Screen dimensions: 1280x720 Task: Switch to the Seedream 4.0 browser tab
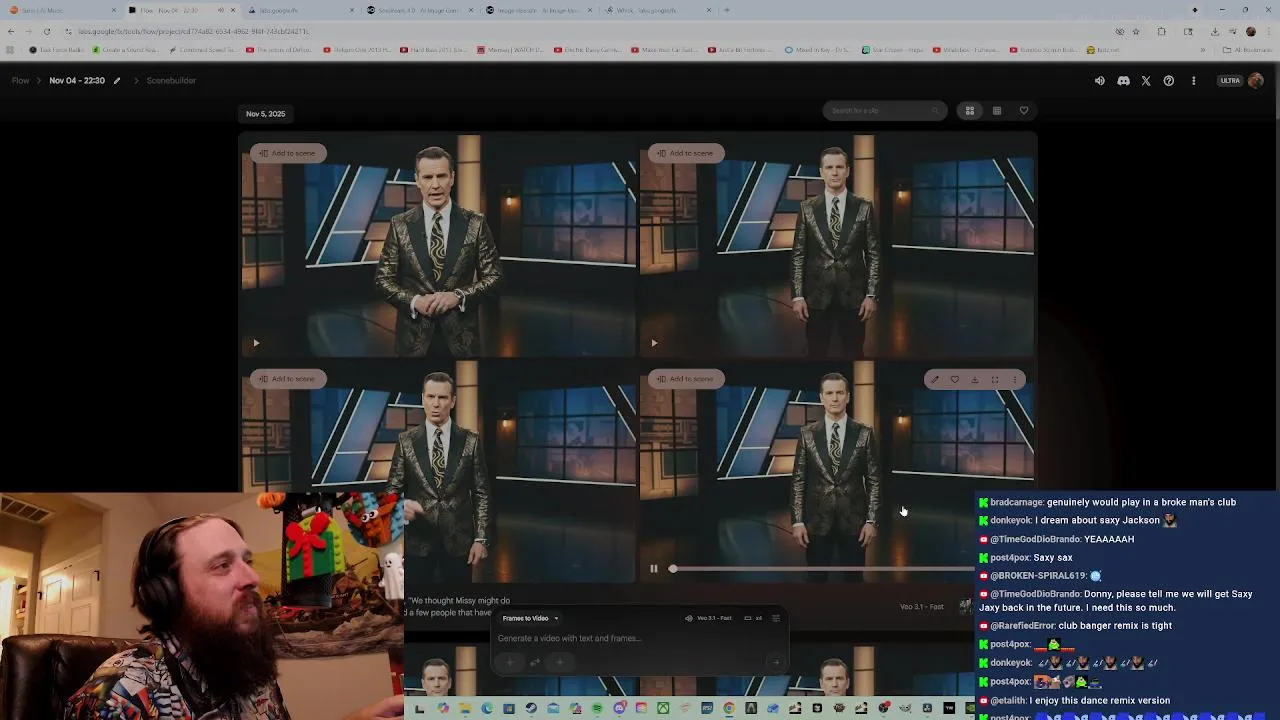420,10
